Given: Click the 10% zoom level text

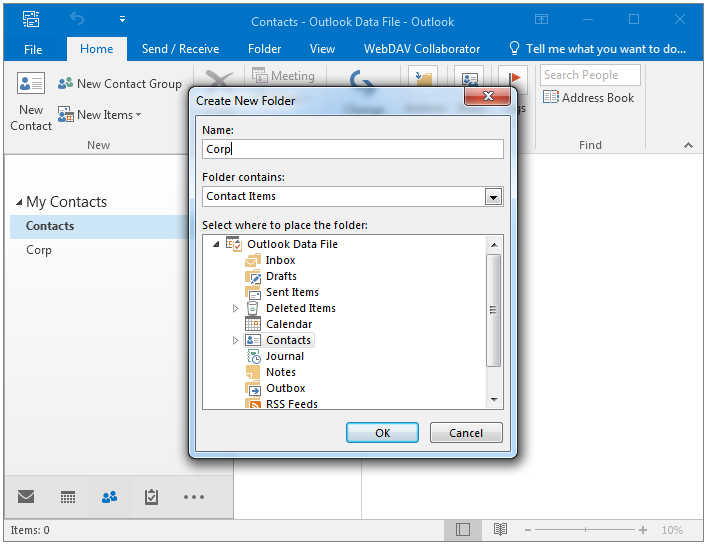Looking at the screenshot, I should (672, 530).
